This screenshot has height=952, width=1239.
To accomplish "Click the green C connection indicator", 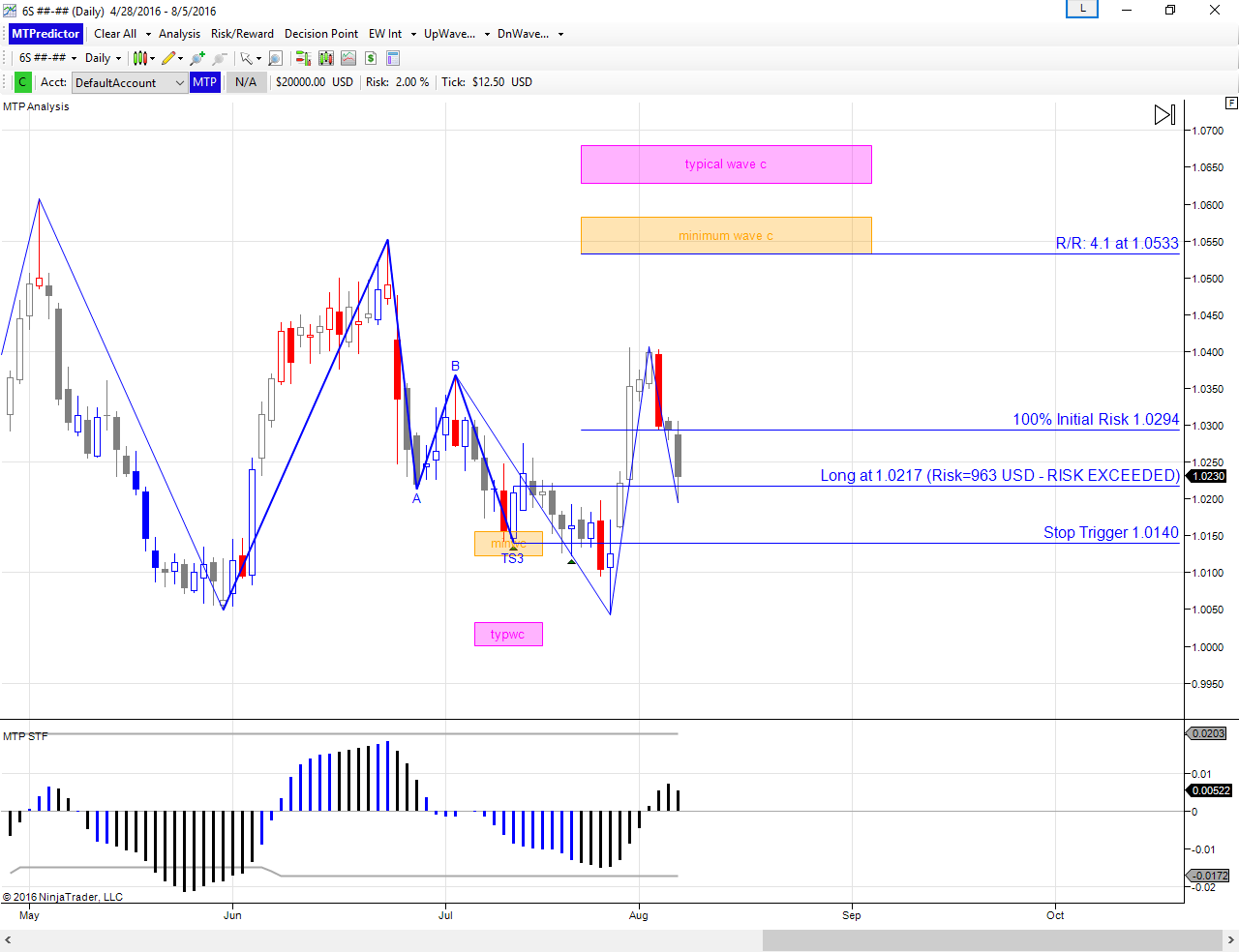I will [22, 82].
